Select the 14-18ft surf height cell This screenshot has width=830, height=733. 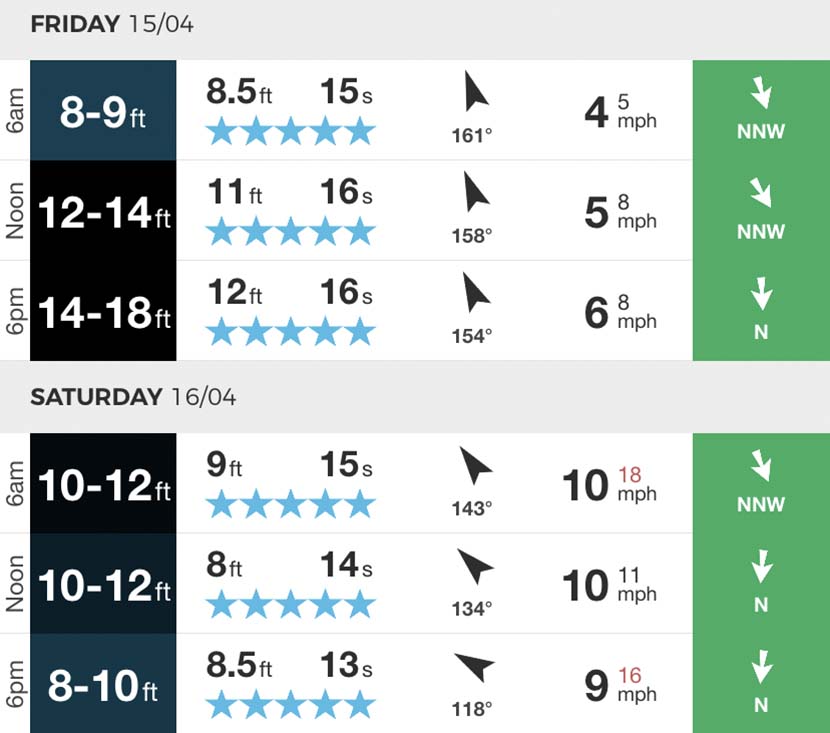(x=103, y=311)
